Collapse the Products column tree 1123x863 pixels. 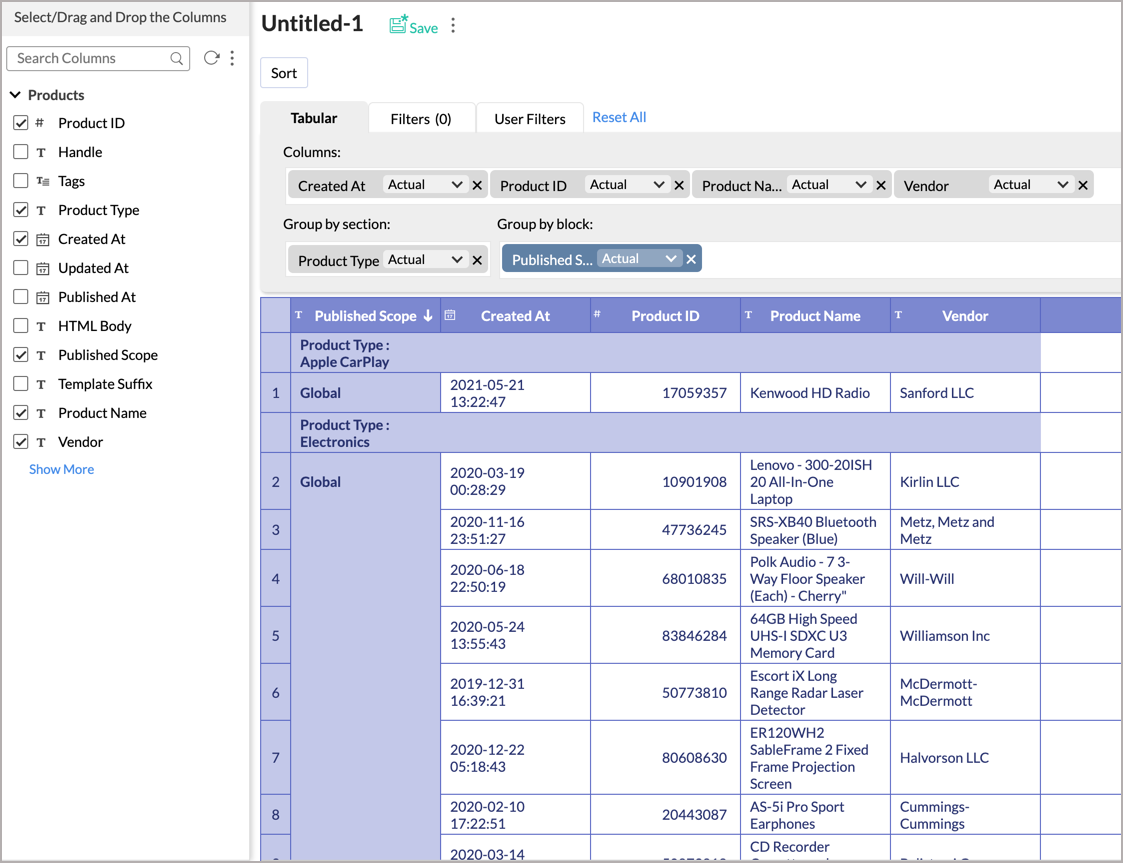pyautogui.click(x=16, y=95)
